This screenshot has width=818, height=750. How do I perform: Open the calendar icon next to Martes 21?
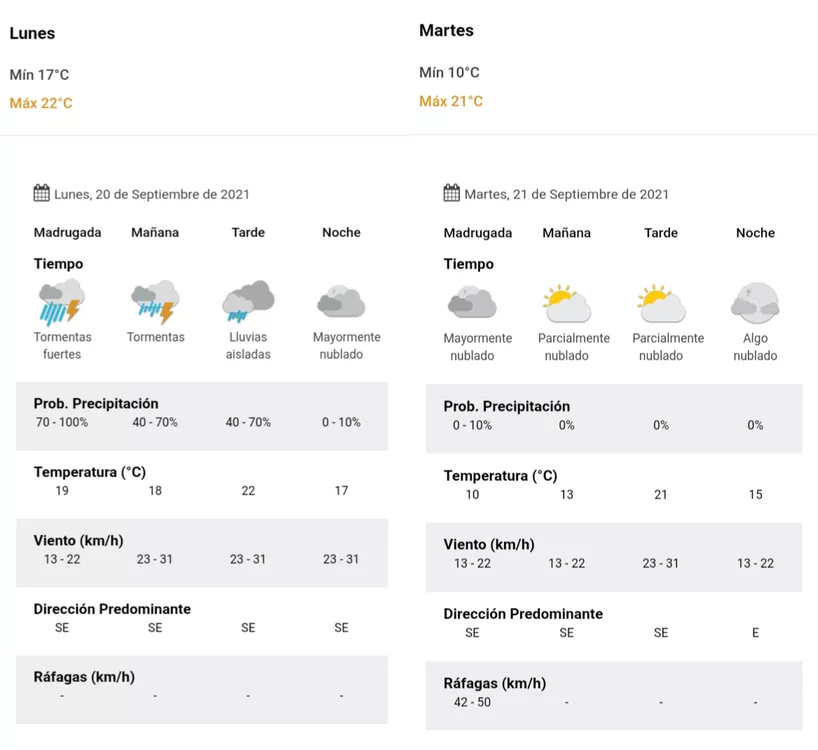click(452, 192)
